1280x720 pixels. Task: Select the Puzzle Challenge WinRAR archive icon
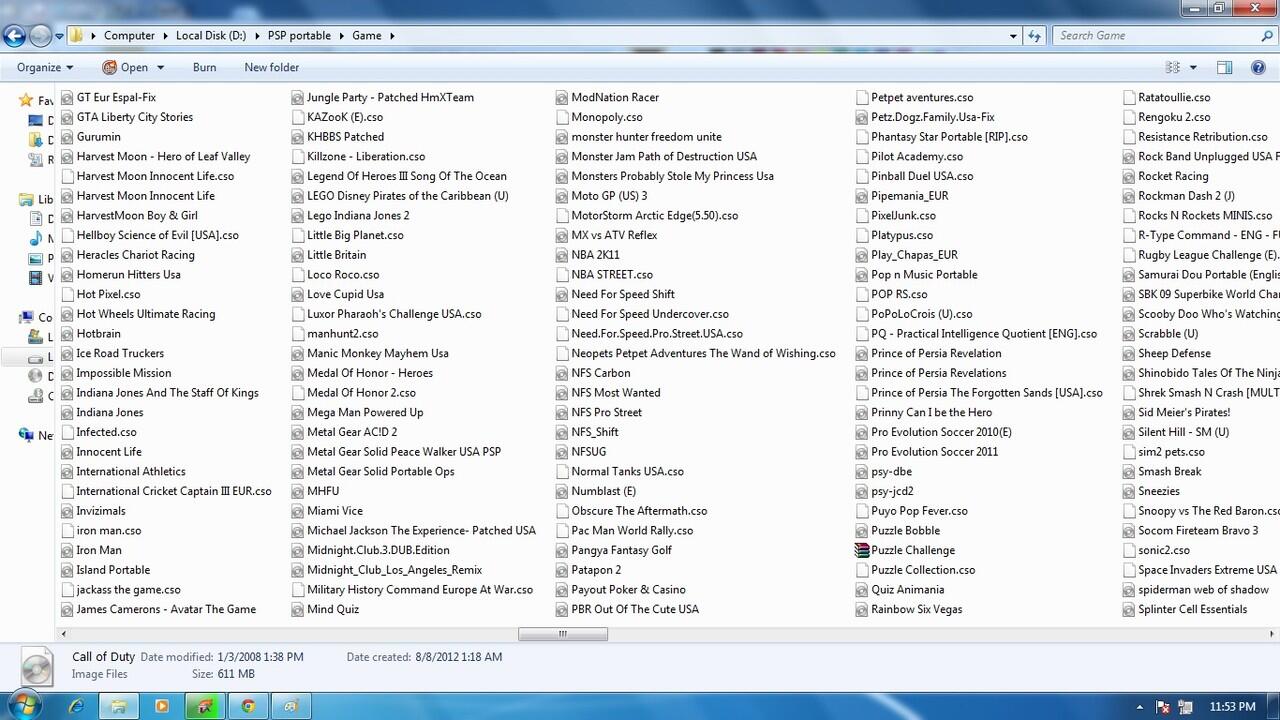click(x=862, y=550)
